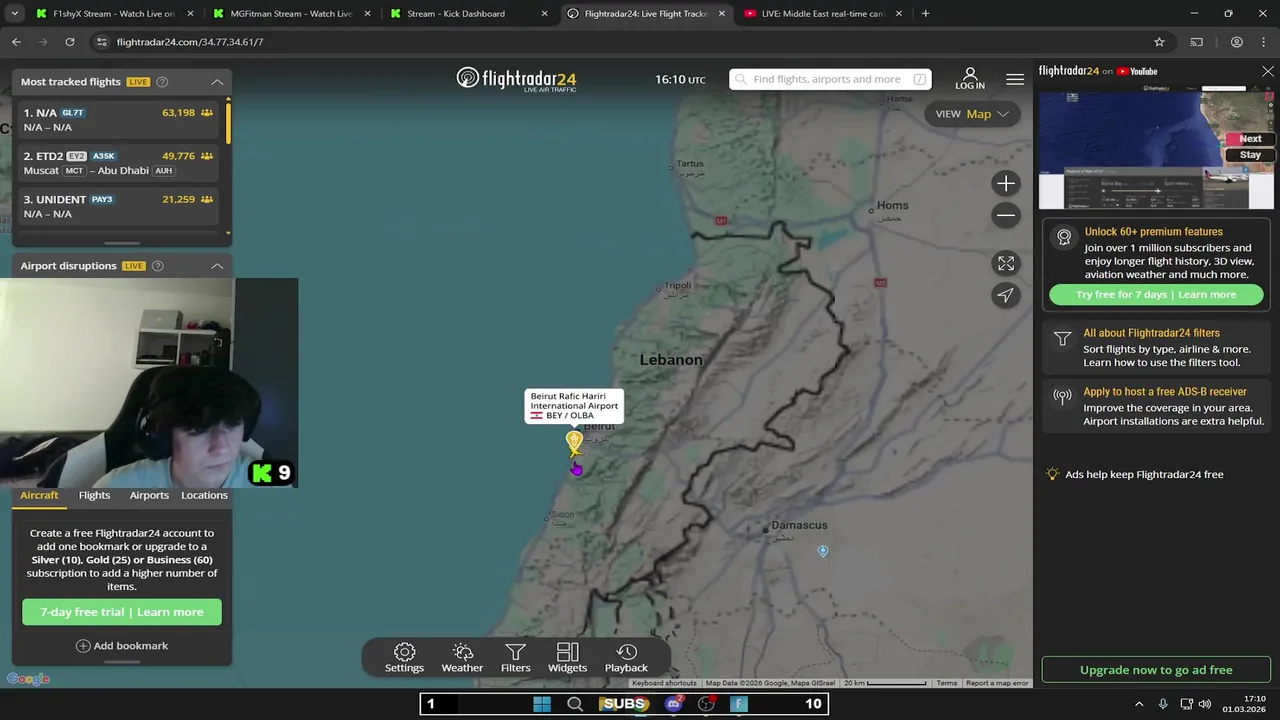
Task: Collapse the Most tracked flights panel
Action: [x=217, y=82]
